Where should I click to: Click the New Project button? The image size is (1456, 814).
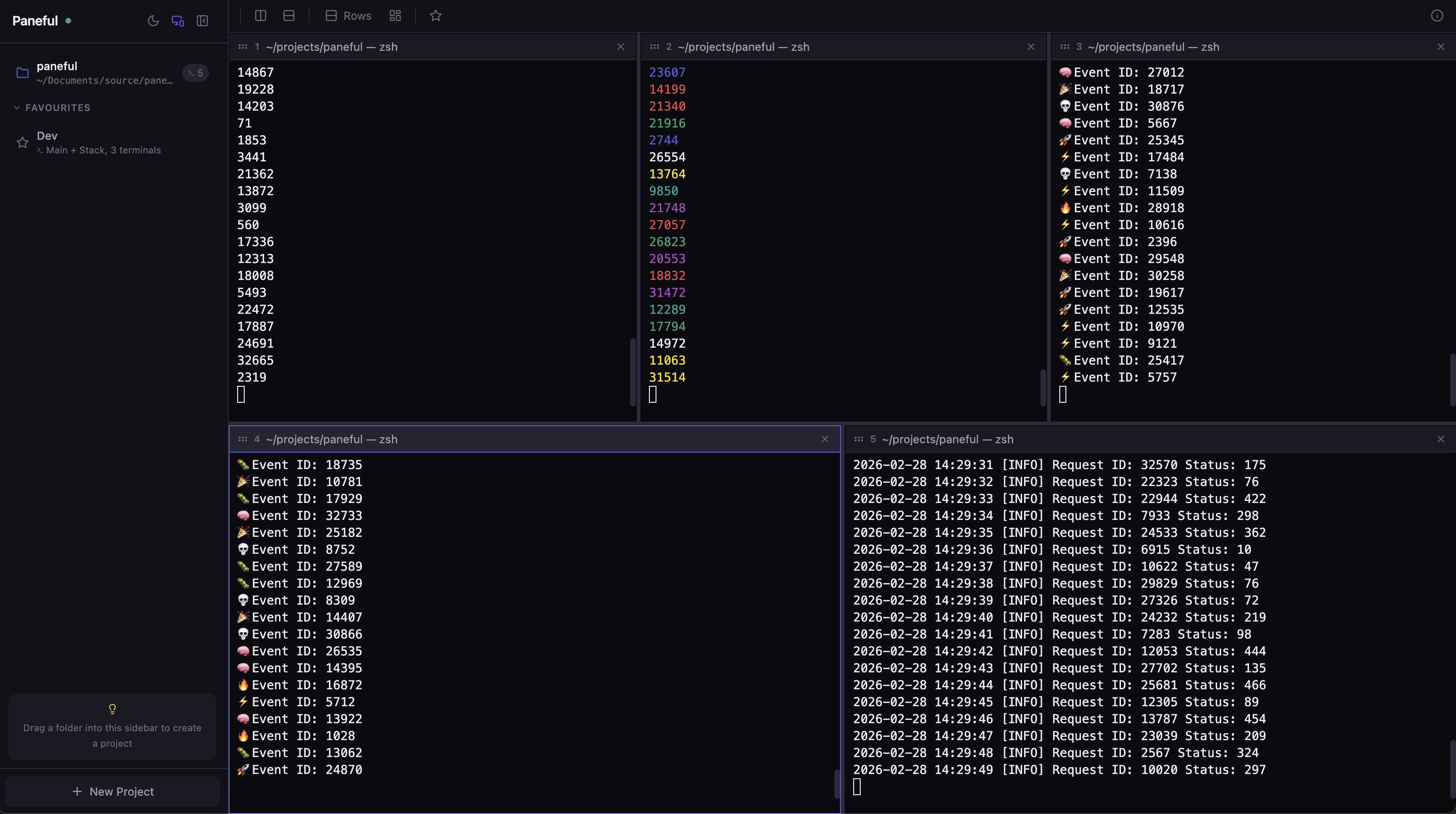(112, 791)
